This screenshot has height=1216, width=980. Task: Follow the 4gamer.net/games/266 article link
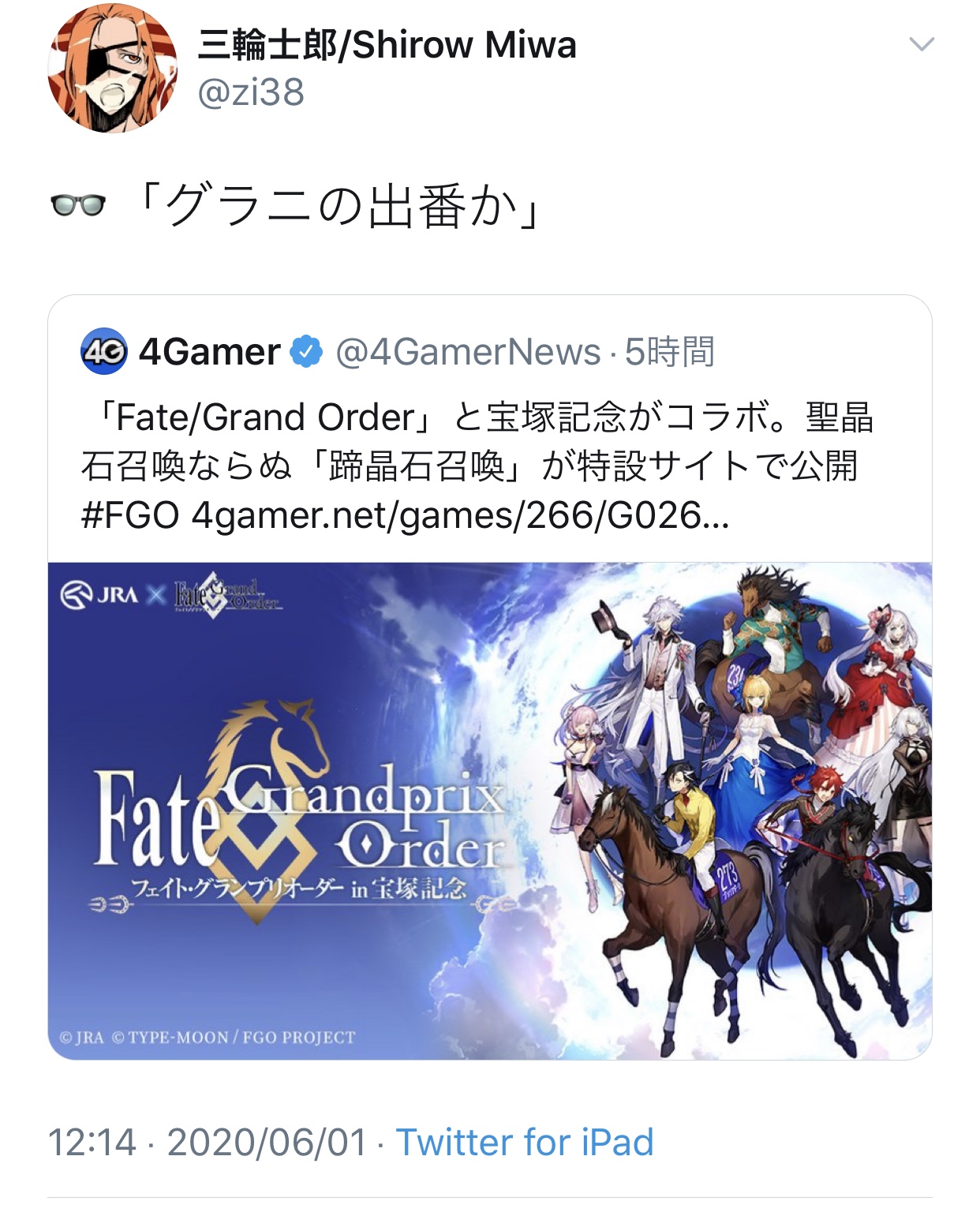point(460,516)
